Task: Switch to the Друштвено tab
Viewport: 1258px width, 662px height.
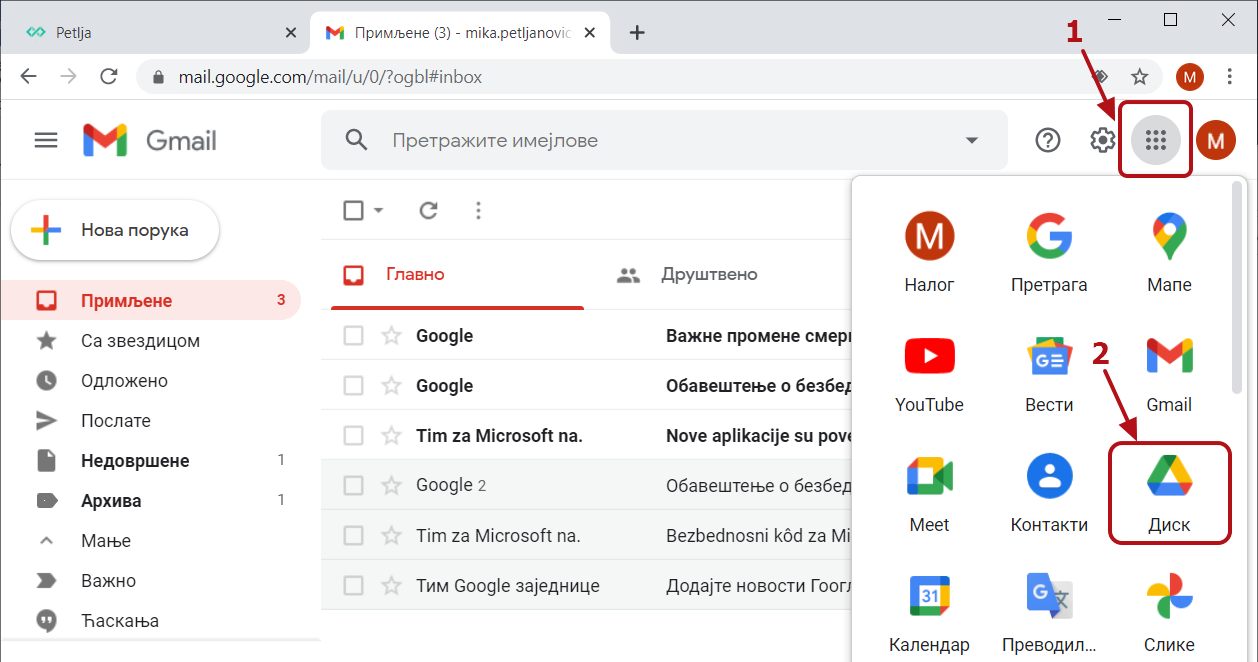Action: (x=708, y=275)
